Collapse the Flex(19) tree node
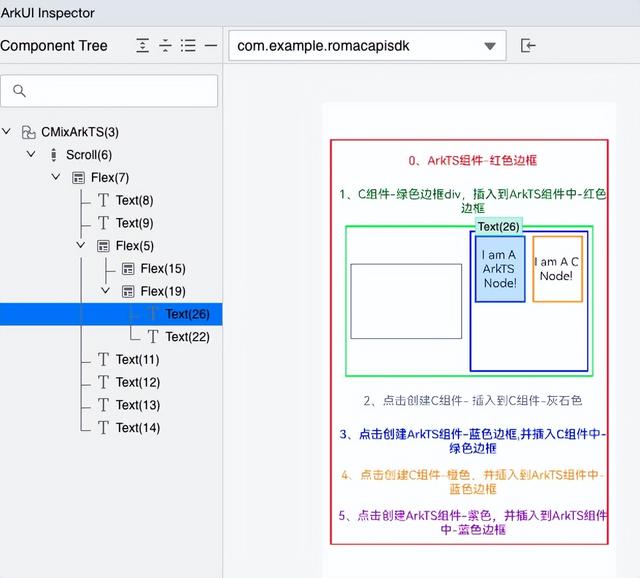Viewport: 640px width, 578px height. 106,291
